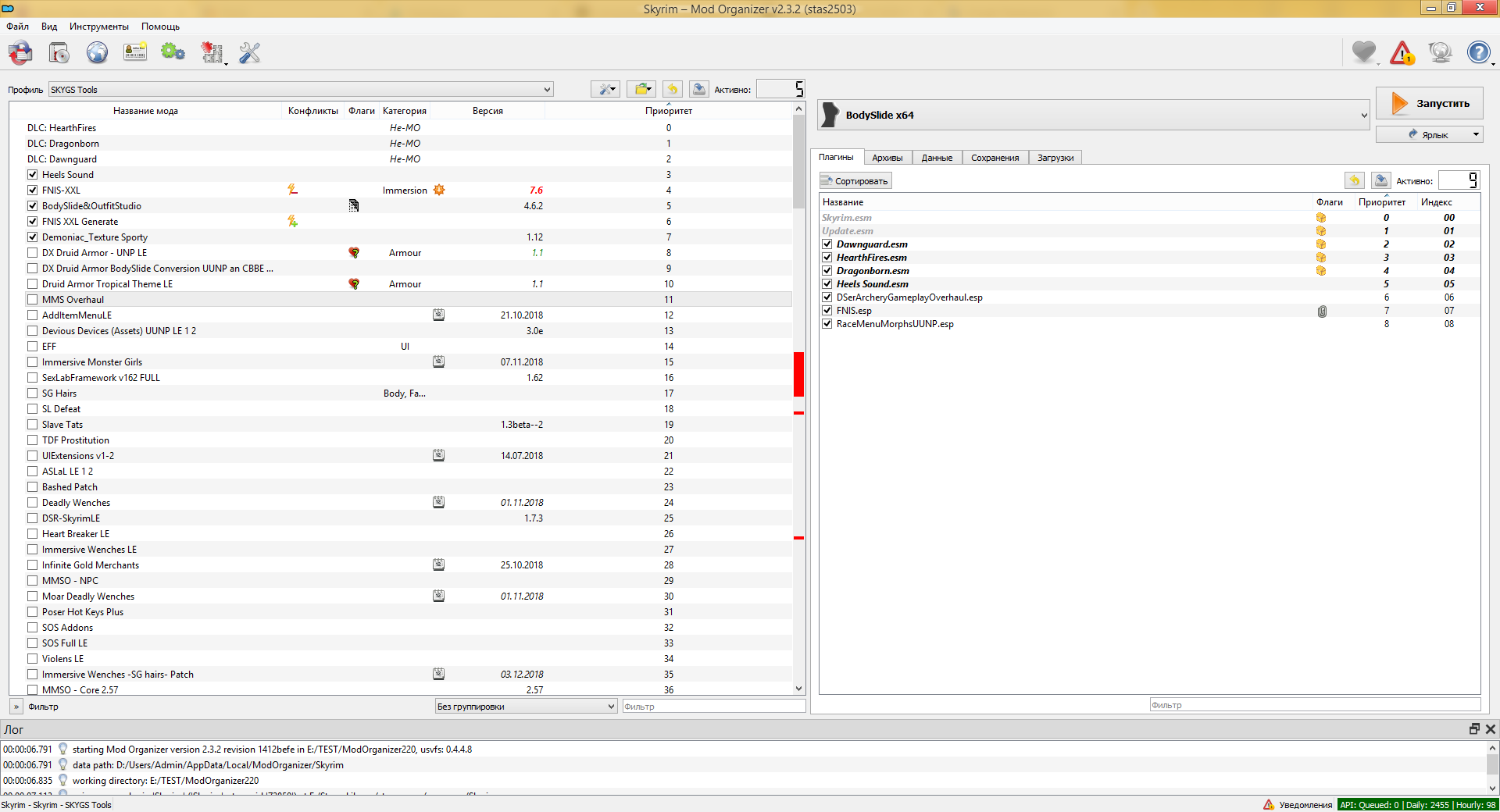Viewport: 1500px width, 812px height.
Task: Open the Помощь menu
Action: point(160,27)
